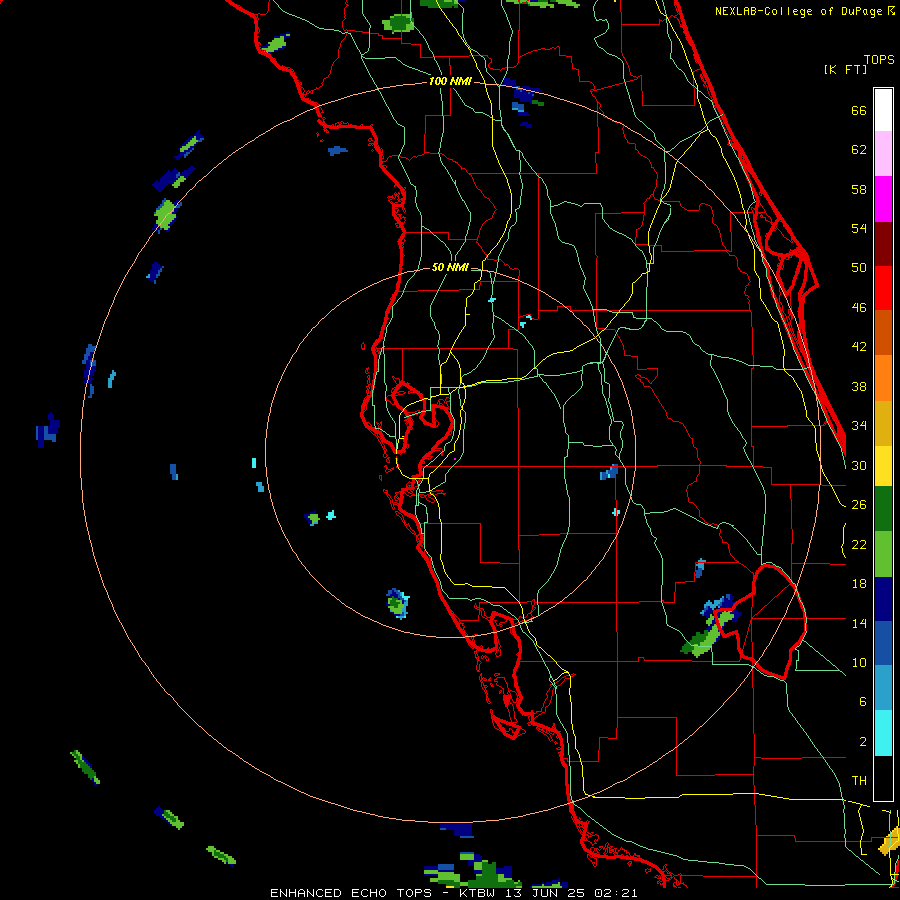This screenshot has height=900, width=900.
Task: Click the light pink 62 kft legend swatch
Action: coord(883,154)
